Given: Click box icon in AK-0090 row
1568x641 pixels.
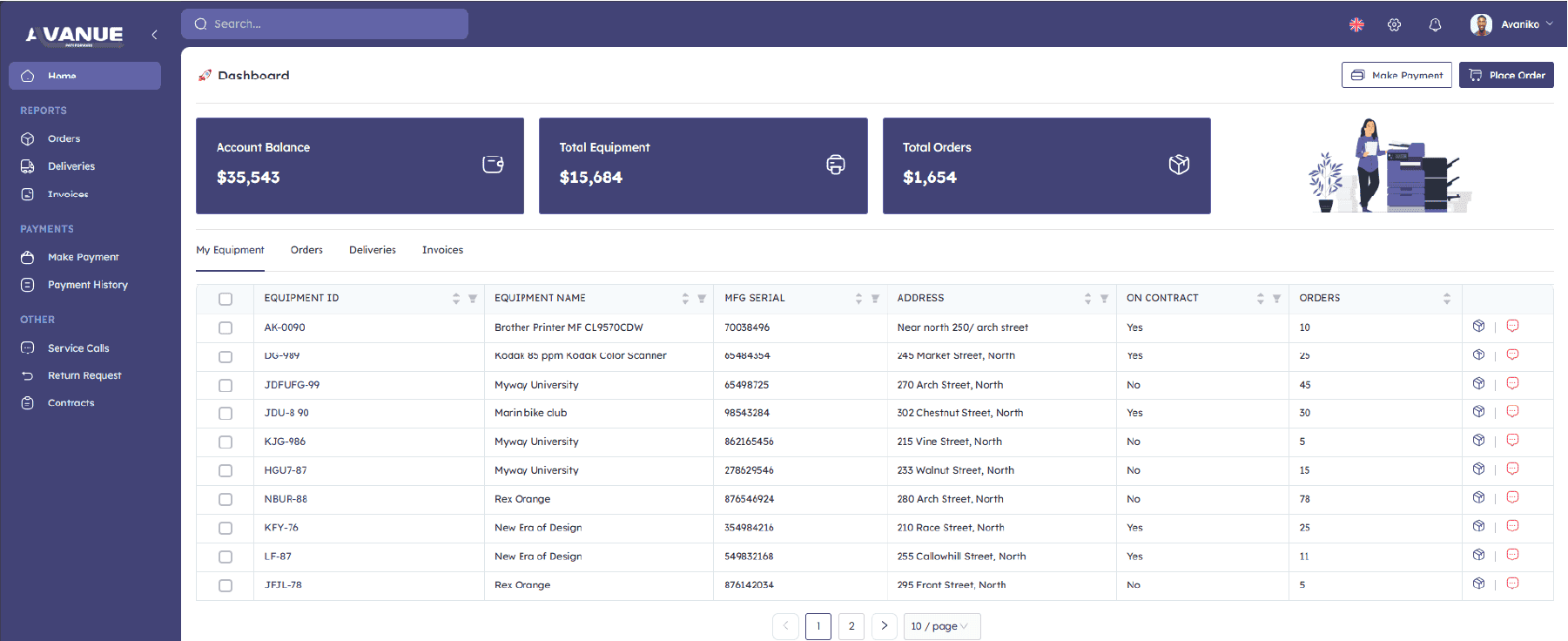Looking at the screenshot, I should point(1478,326).
